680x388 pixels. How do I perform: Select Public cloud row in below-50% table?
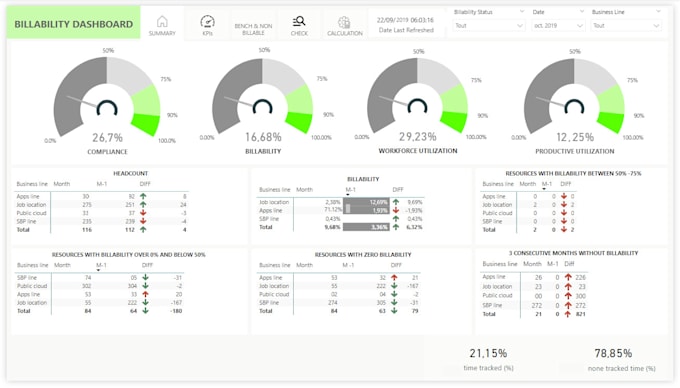pyautogui.click(x=100, y=286)
